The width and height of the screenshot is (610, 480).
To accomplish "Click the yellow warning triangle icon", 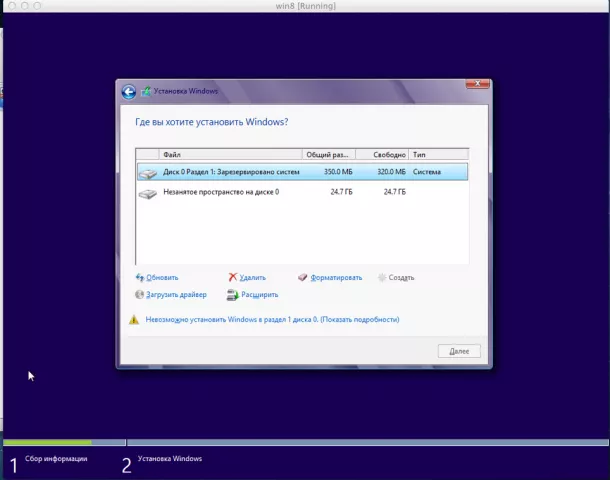I will tap(134, 320).
